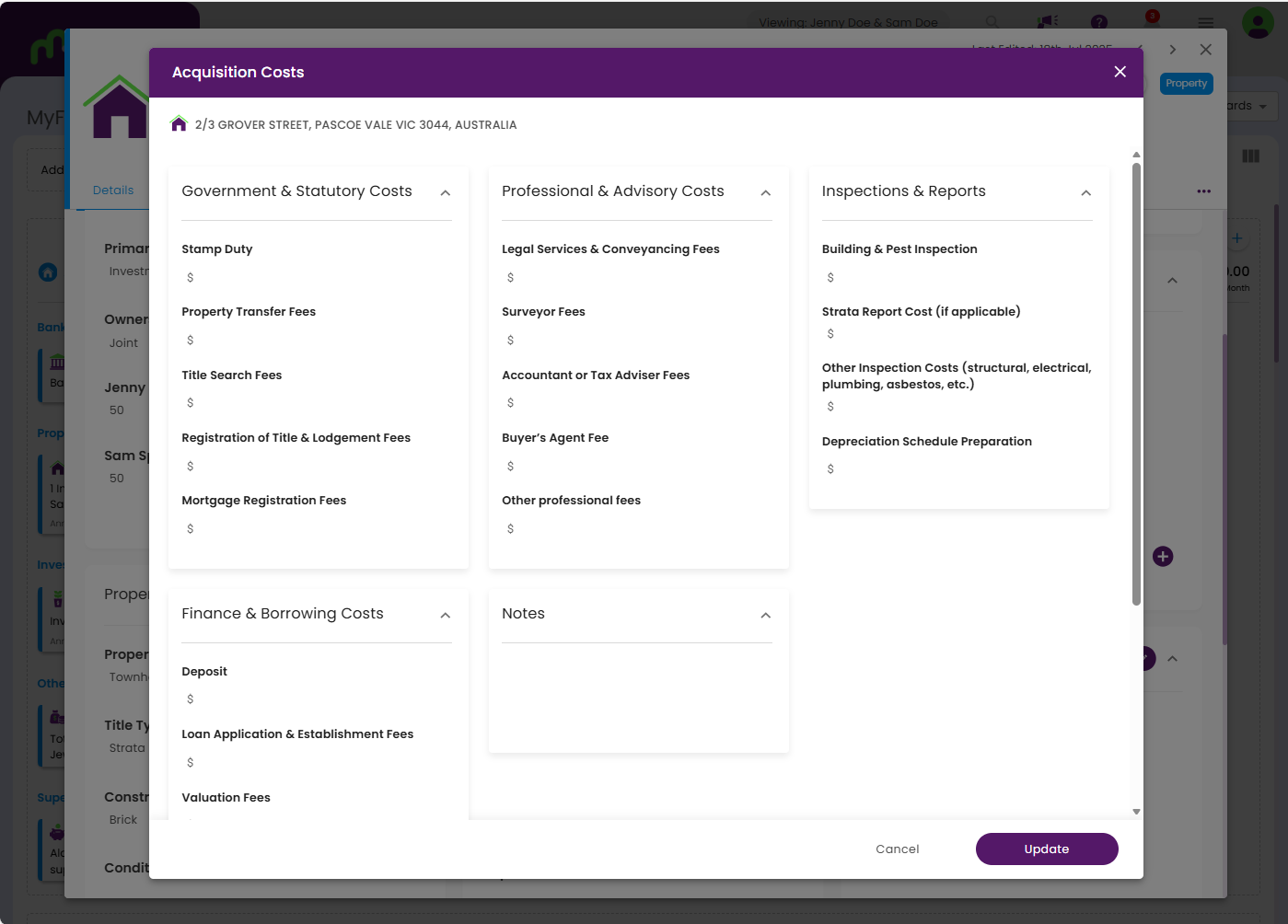
Task: Collapse Inspections & Reports section
Action: [x=1085, y=192]
